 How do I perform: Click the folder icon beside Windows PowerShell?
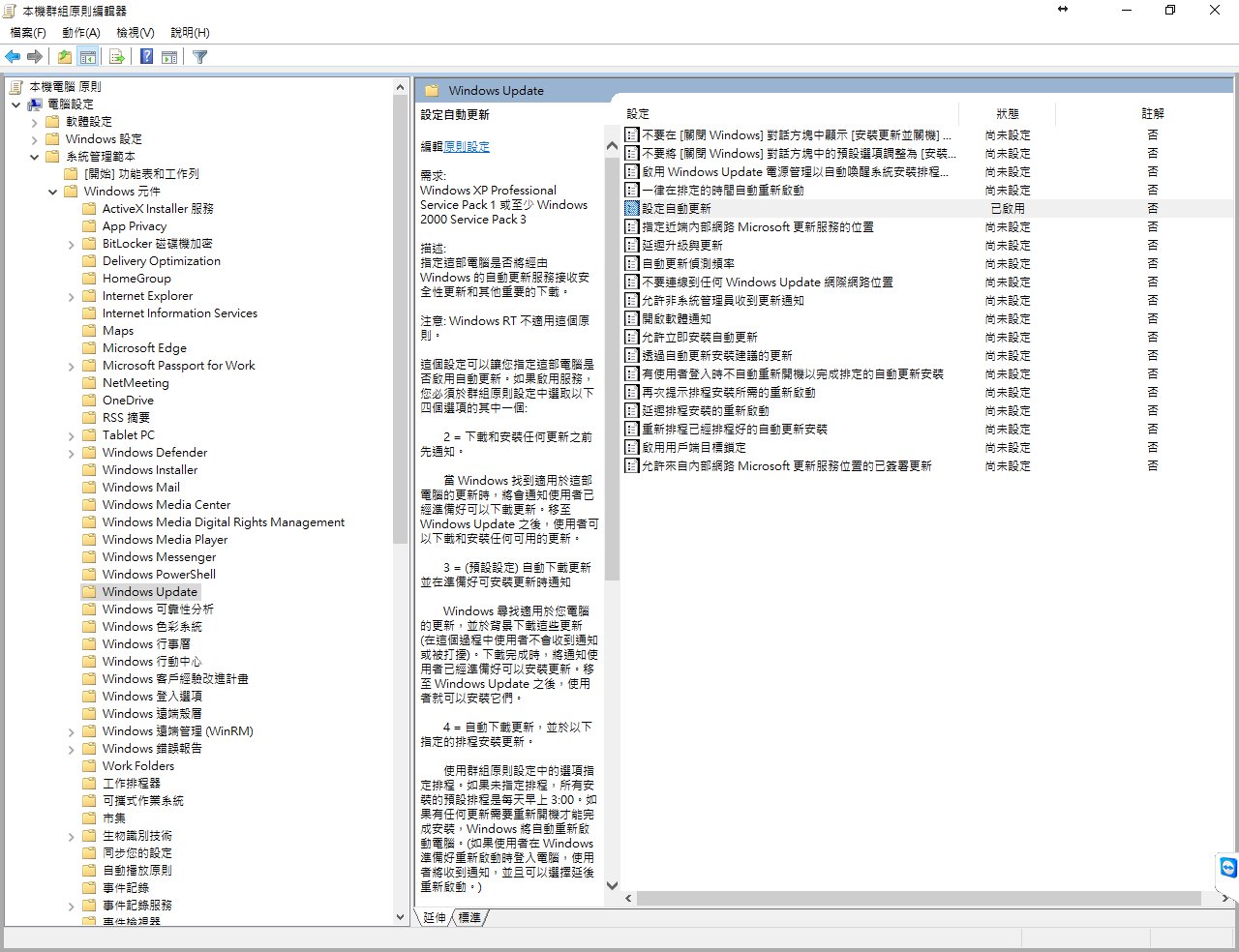coord(89,575)
